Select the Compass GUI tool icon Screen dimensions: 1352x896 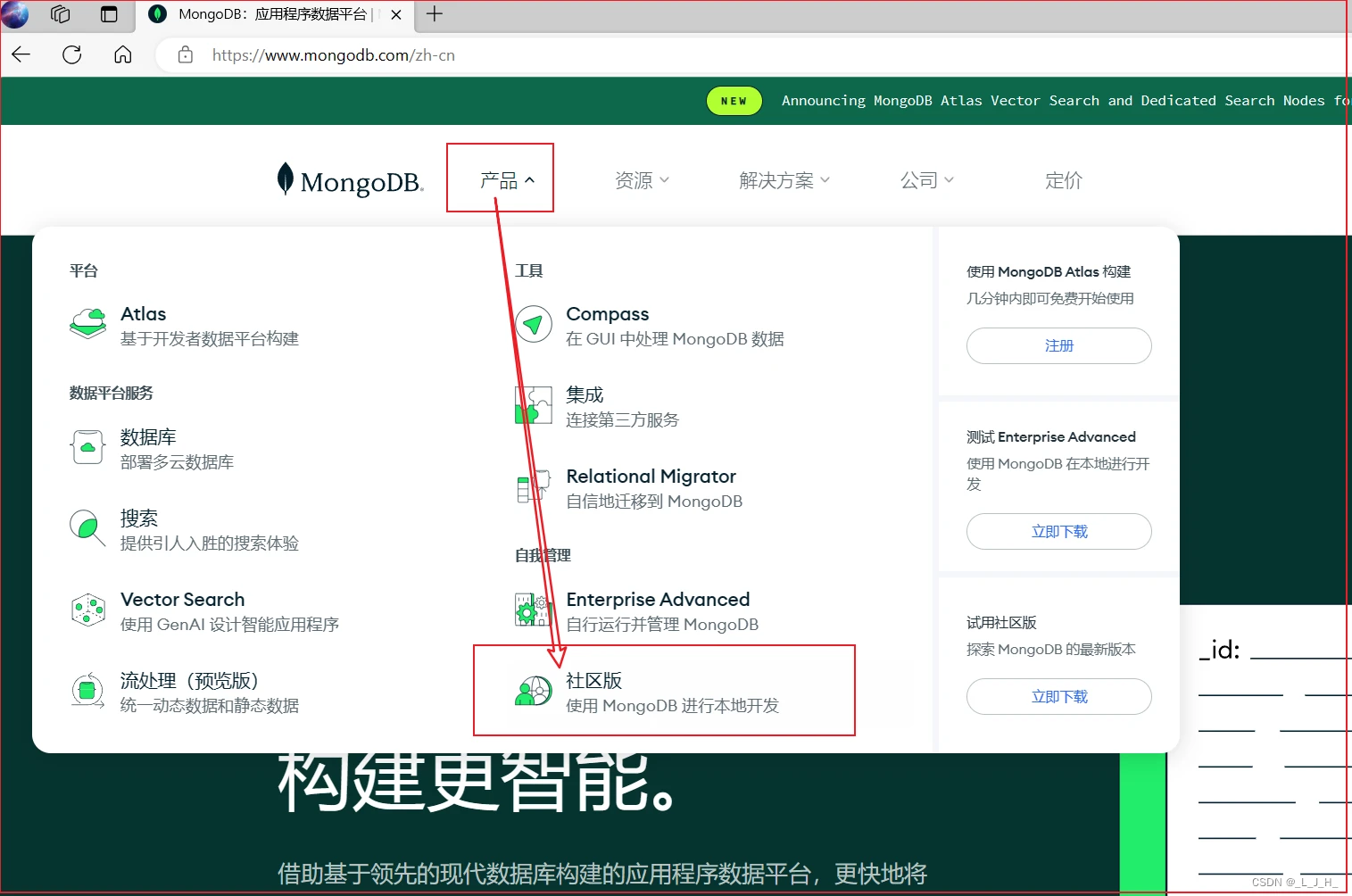click(533, 324)
